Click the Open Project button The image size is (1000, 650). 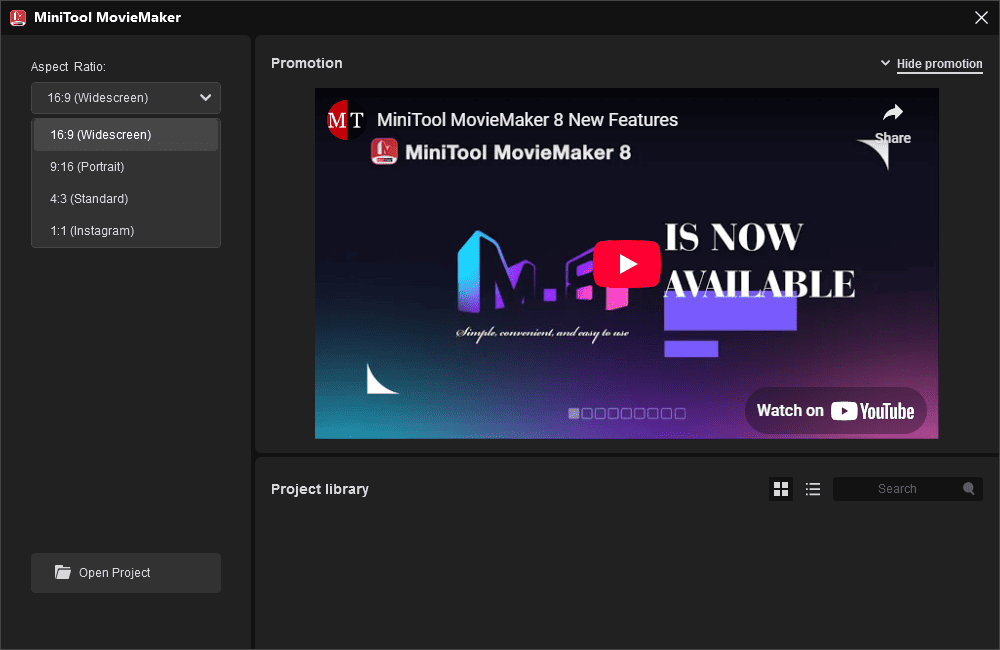(x=126, y=573)
